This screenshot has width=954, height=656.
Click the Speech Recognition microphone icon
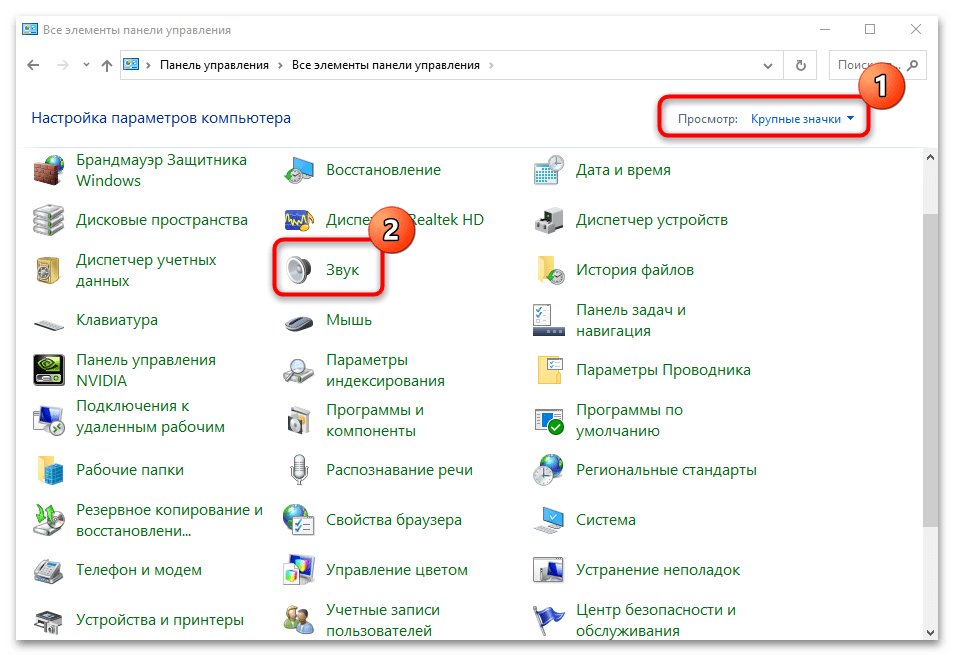[299, 470]
